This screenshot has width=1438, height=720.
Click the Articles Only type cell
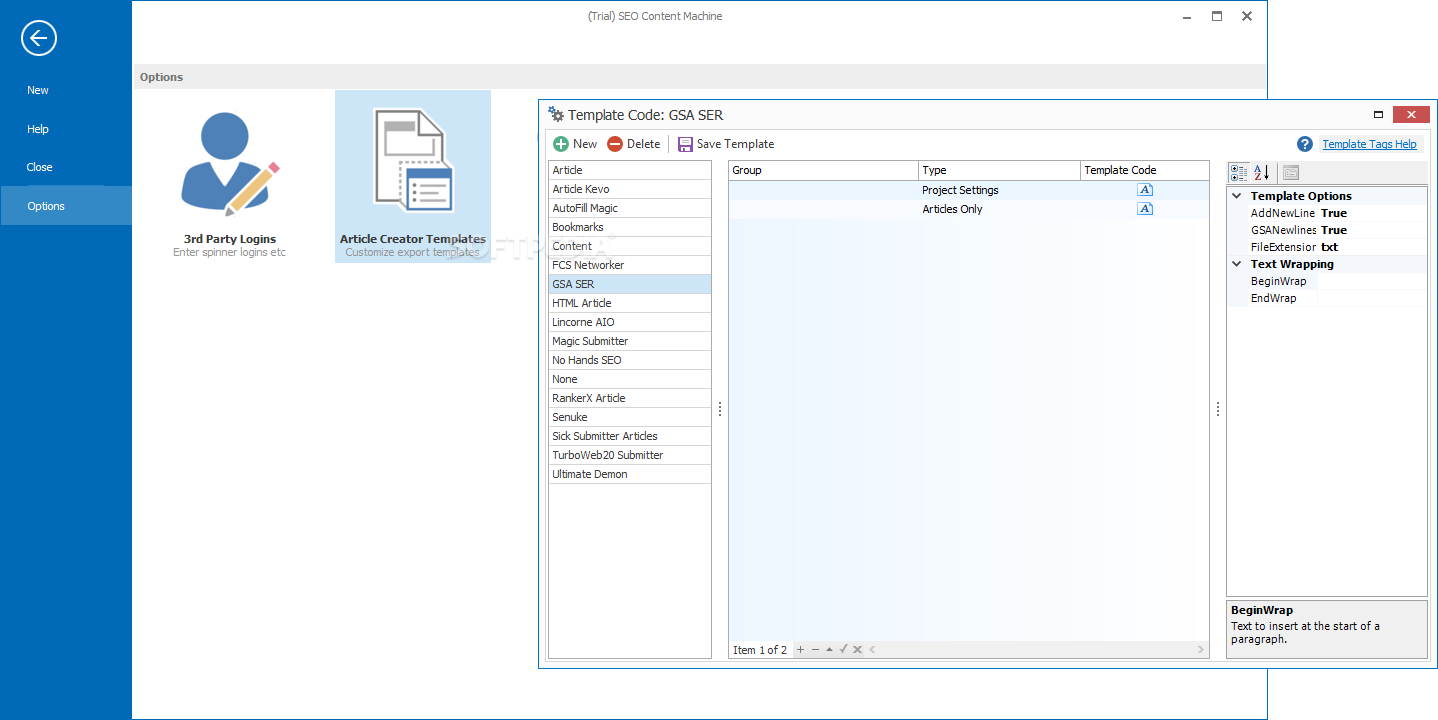tap(999, 209)
